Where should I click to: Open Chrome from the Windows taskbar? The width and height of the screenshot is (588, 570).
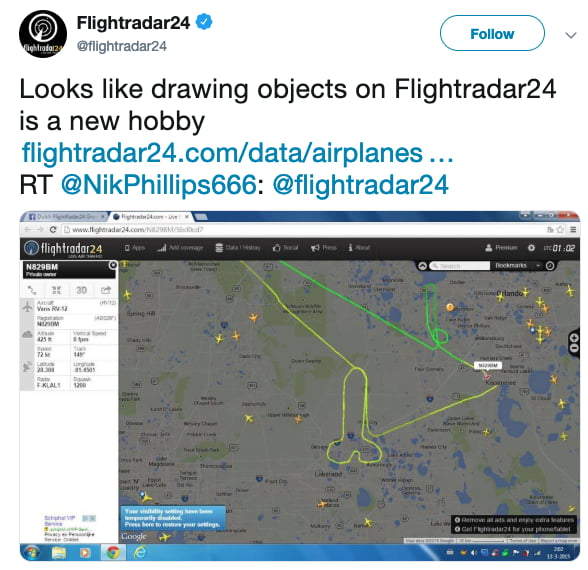click(x=113, y=552)
